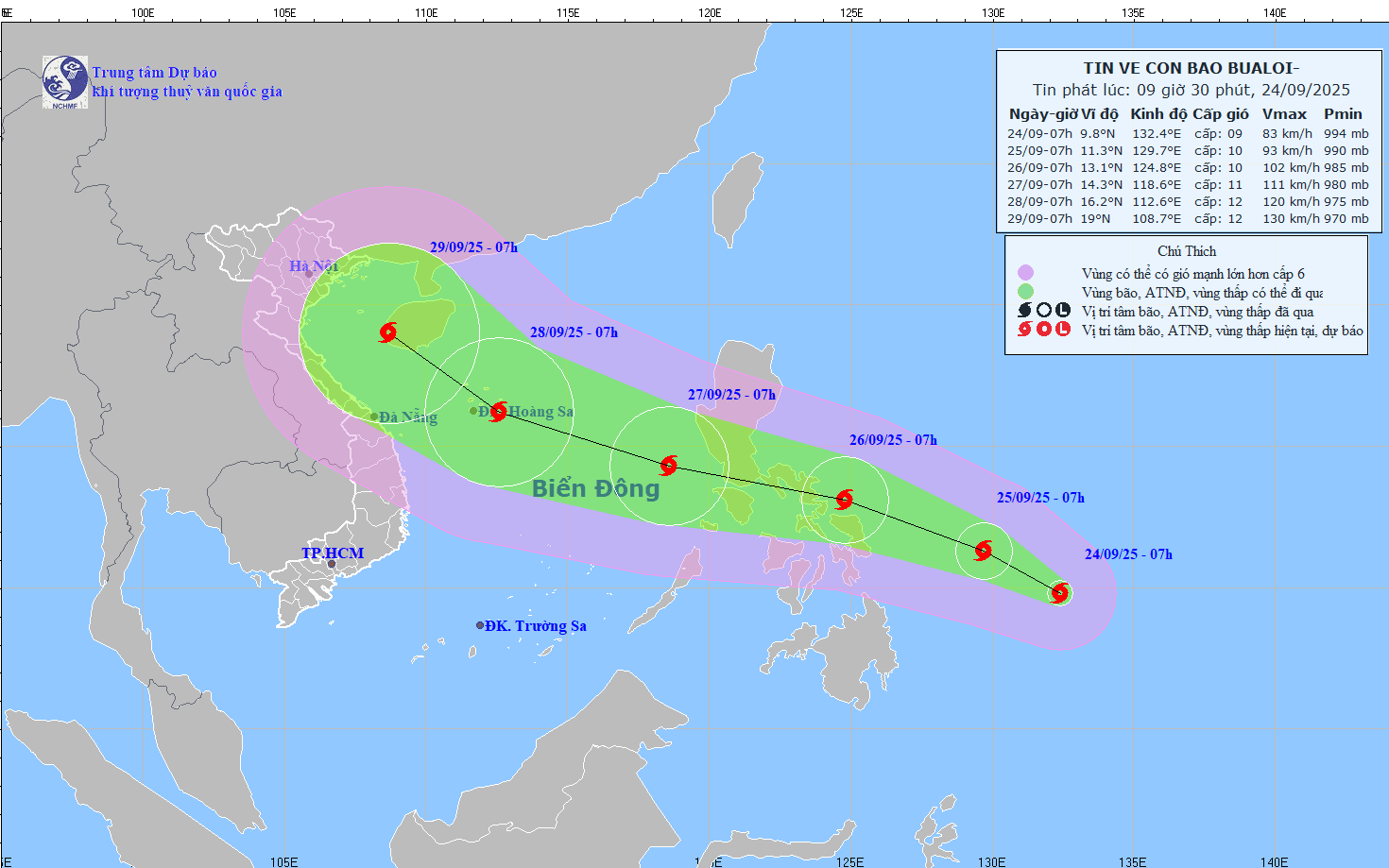
Task: Click the '994 mb' pressure value
Action: pos(1346,134)
